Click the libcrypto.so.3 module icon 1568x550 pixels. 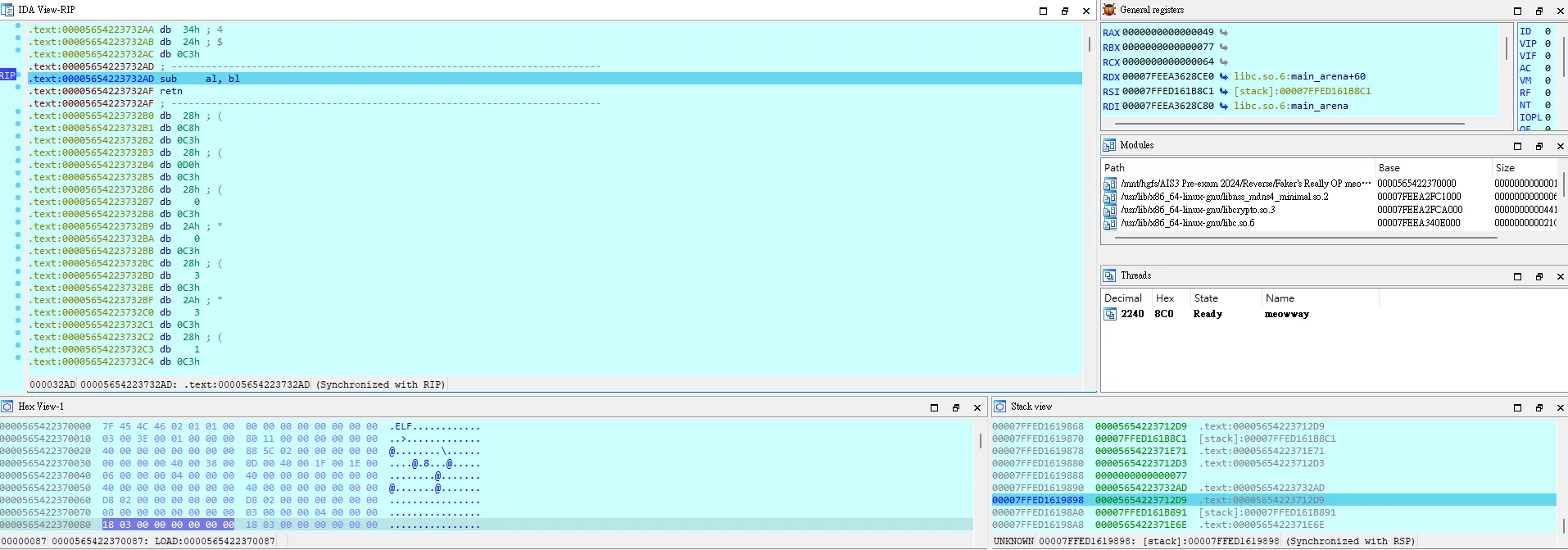[x=1110, y=210]
